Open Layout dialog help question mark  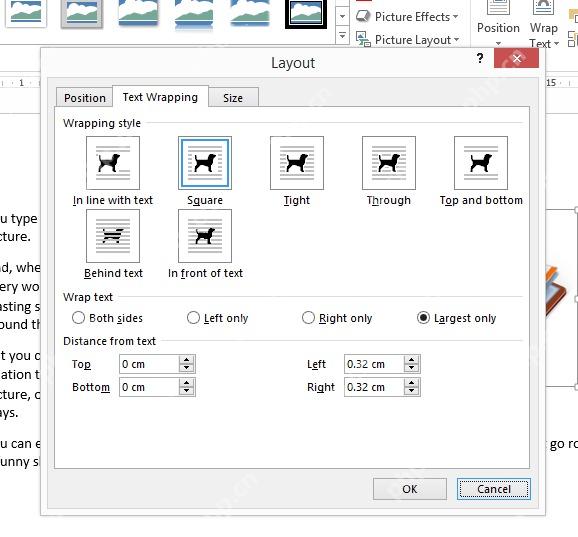pyautogui.click(x=480, y=58)
